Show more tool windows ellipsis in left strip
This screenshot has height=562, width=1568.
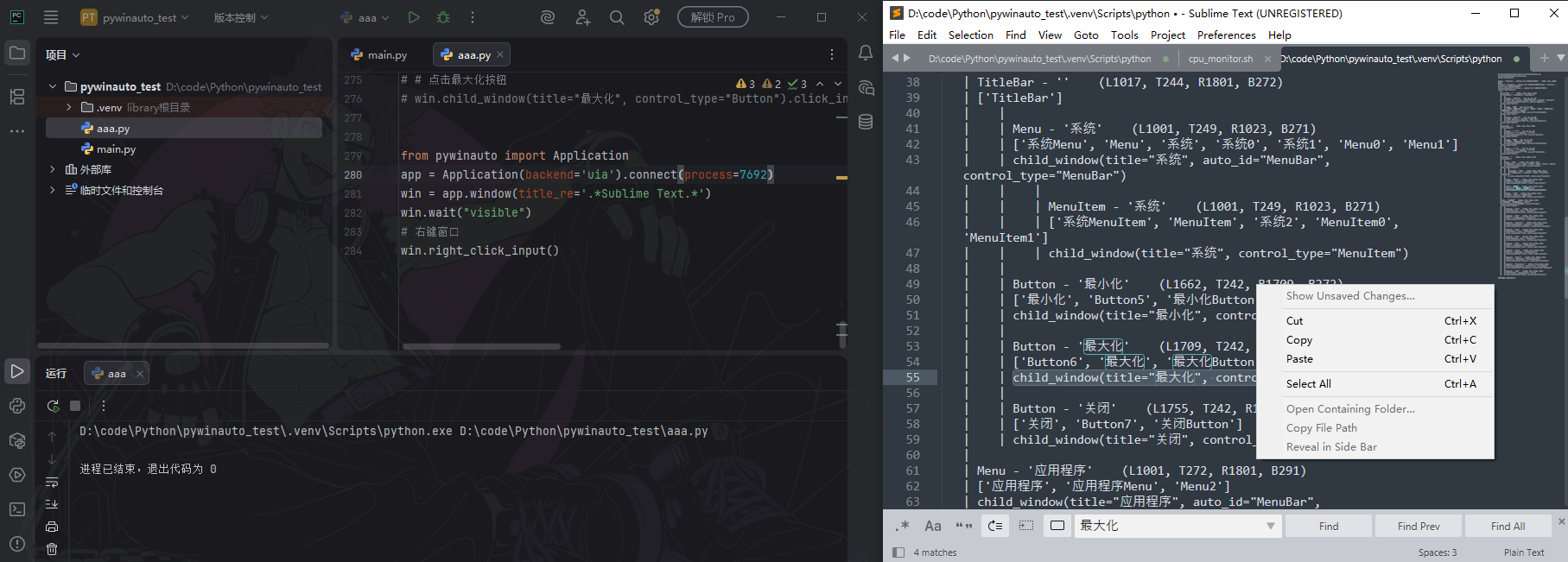click(17, 131)
